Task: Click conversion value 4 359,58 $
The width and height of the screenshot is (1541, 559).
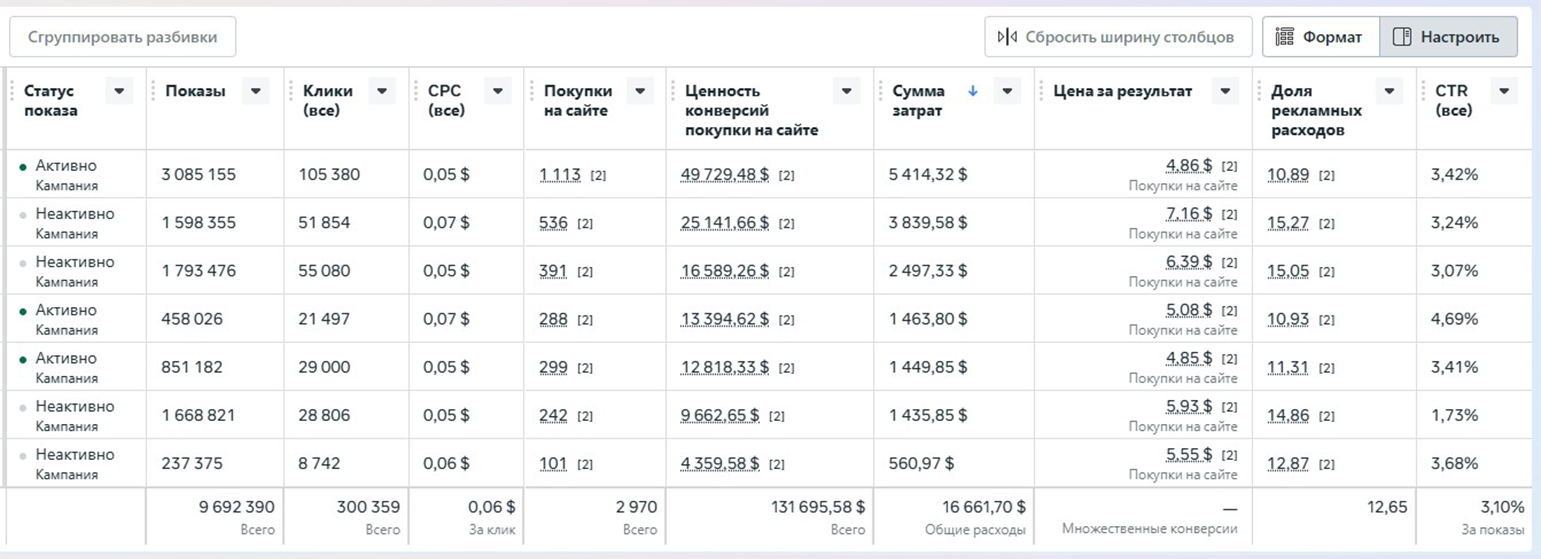Action: click(x=720, y=463)
